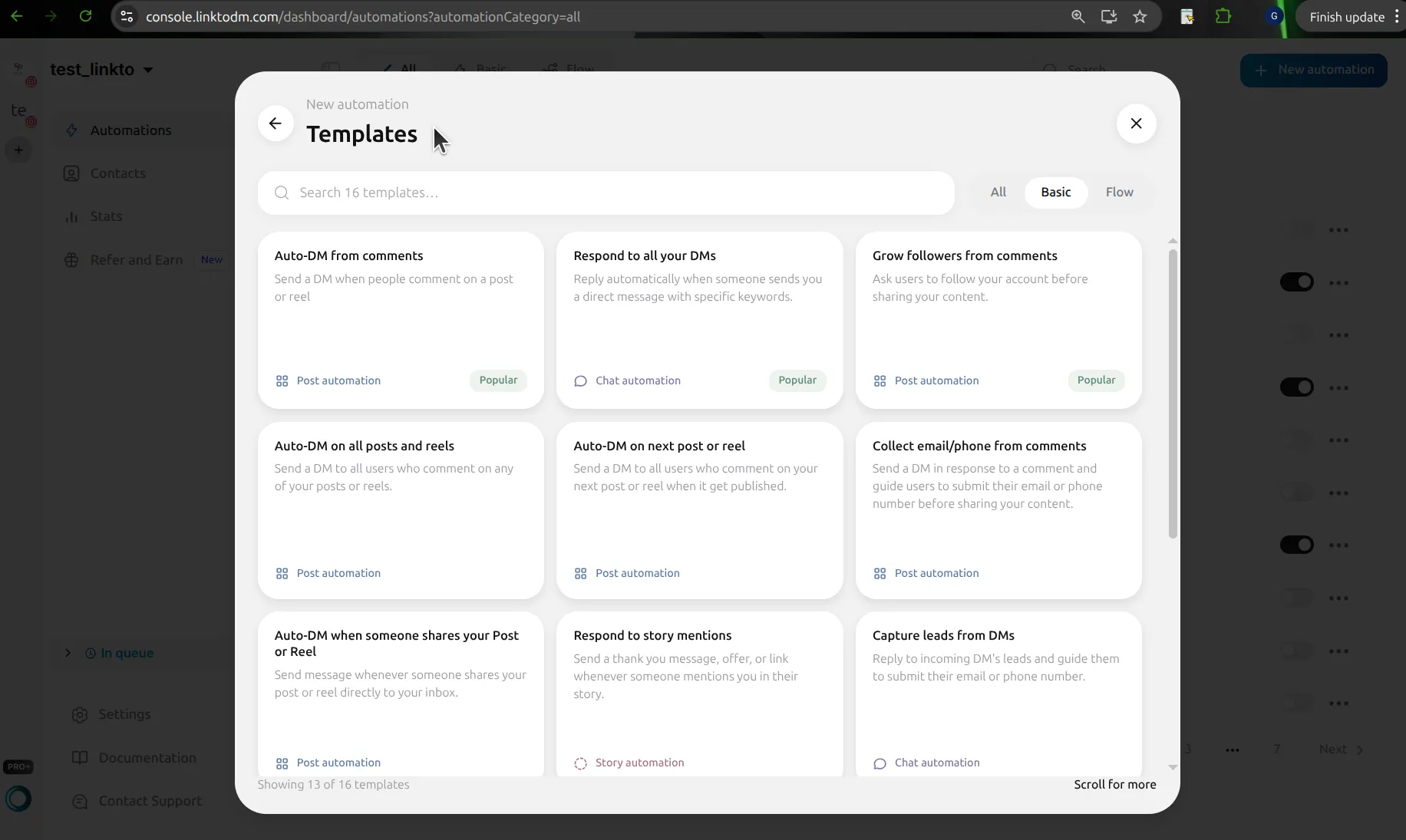This screenshot has height=840, width=1406.
Task: Click Popular badge on Respond to all your DMs
Action: click(797, 380)
